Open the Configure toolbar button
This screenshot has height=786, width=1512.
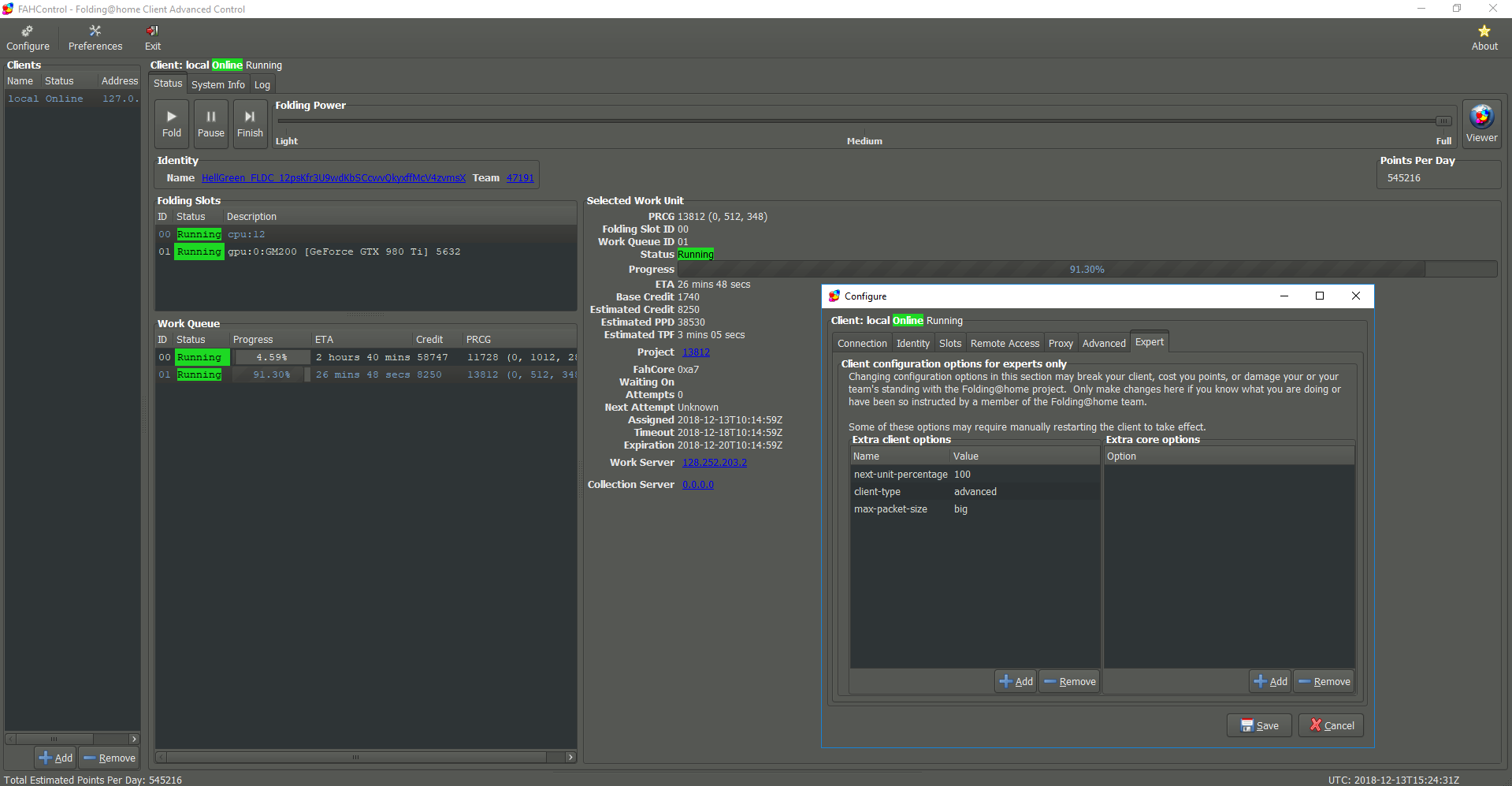click(28, 38)
